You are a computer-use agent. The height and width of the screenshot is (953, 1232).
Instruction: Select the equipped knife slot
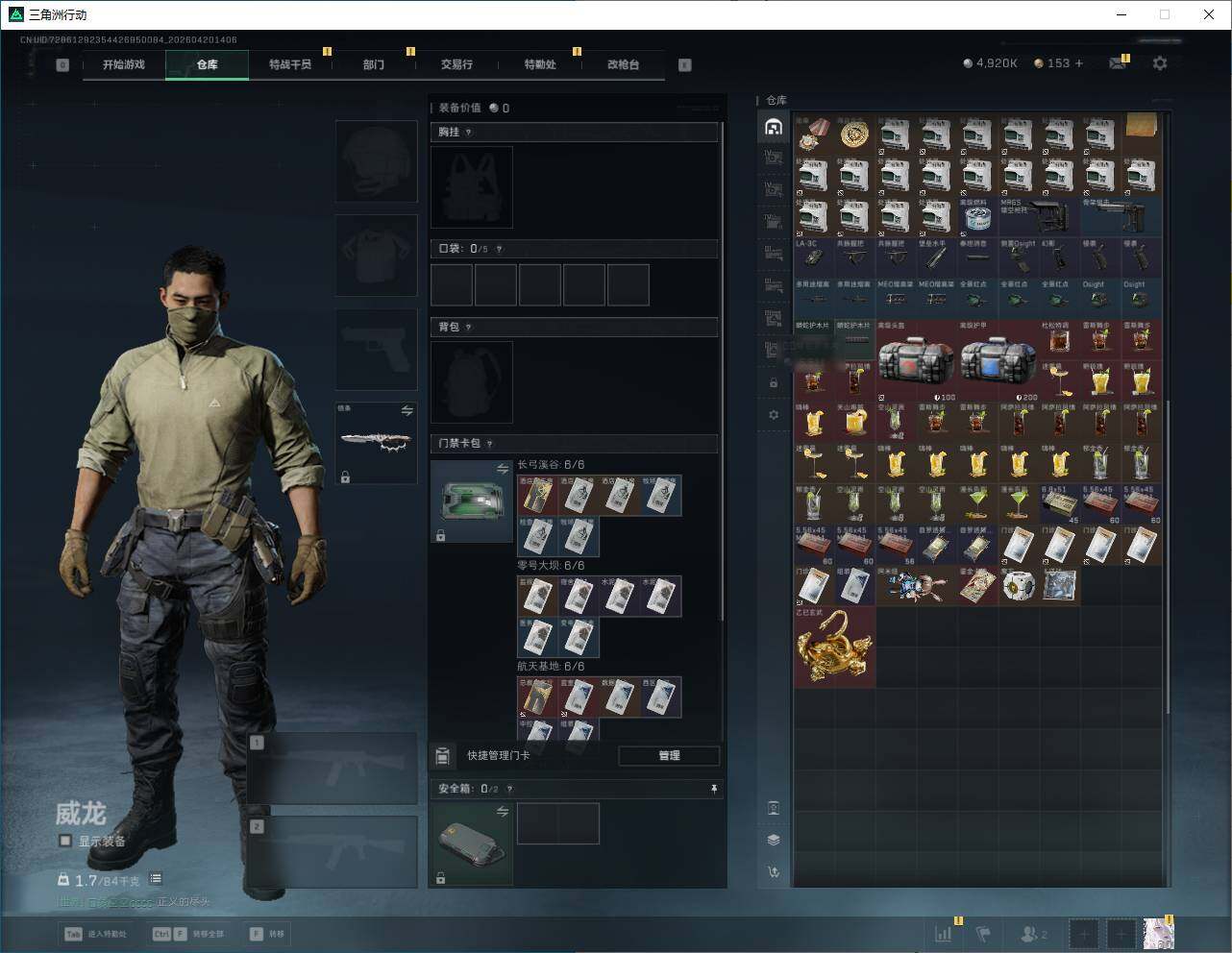click(376, 443)
